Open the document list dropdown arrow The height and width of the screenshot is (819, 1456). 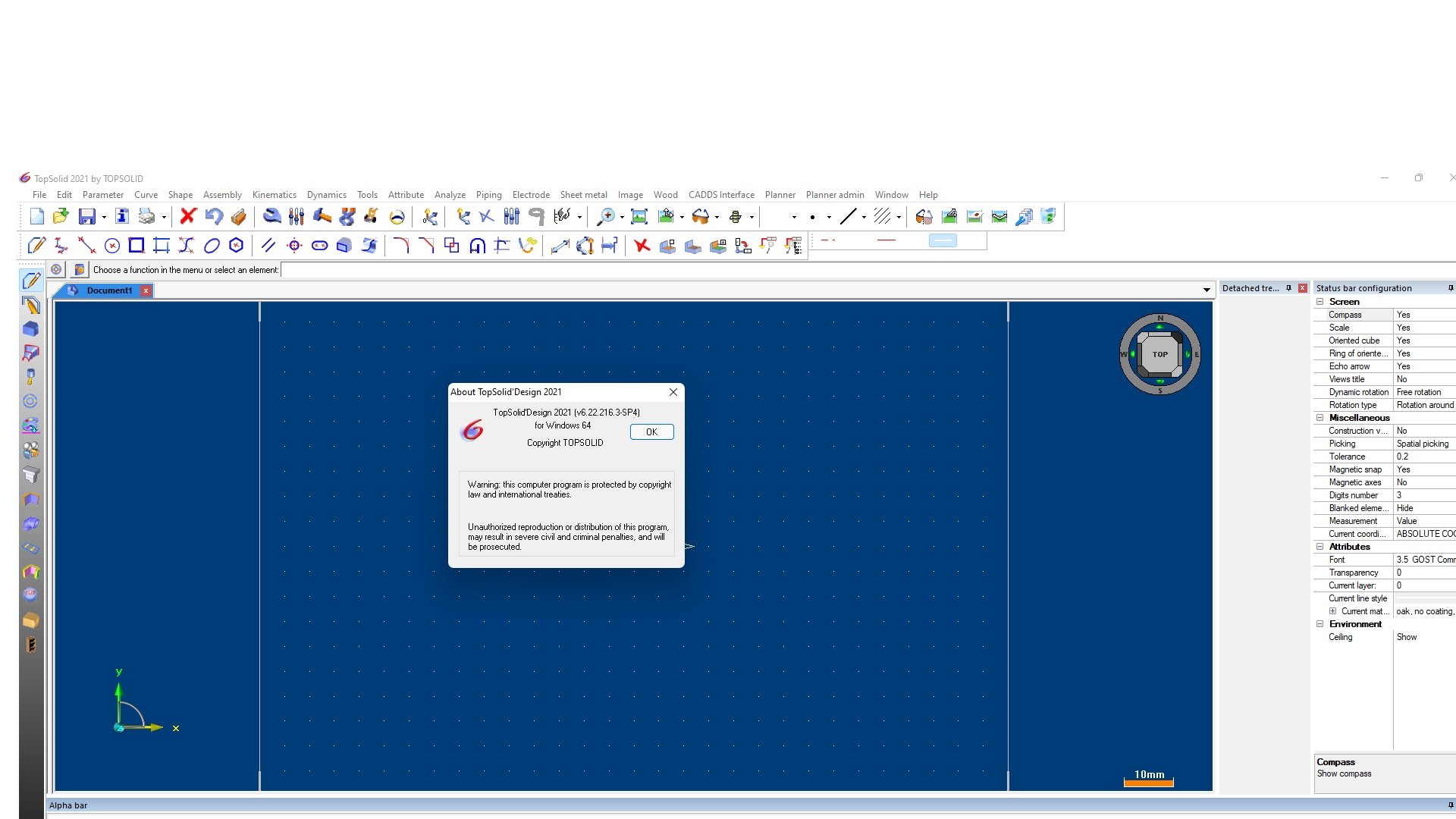pyautogui.click(x=1207, y=290)
